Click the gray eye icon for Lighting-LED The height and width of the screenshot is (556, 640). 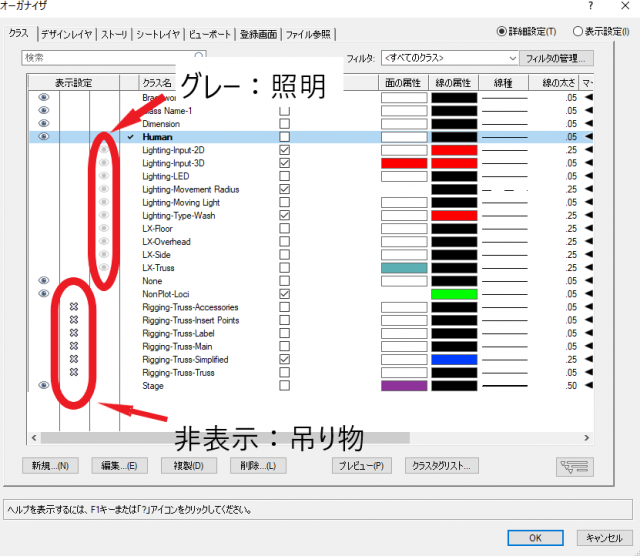click(x=103, y=176)
